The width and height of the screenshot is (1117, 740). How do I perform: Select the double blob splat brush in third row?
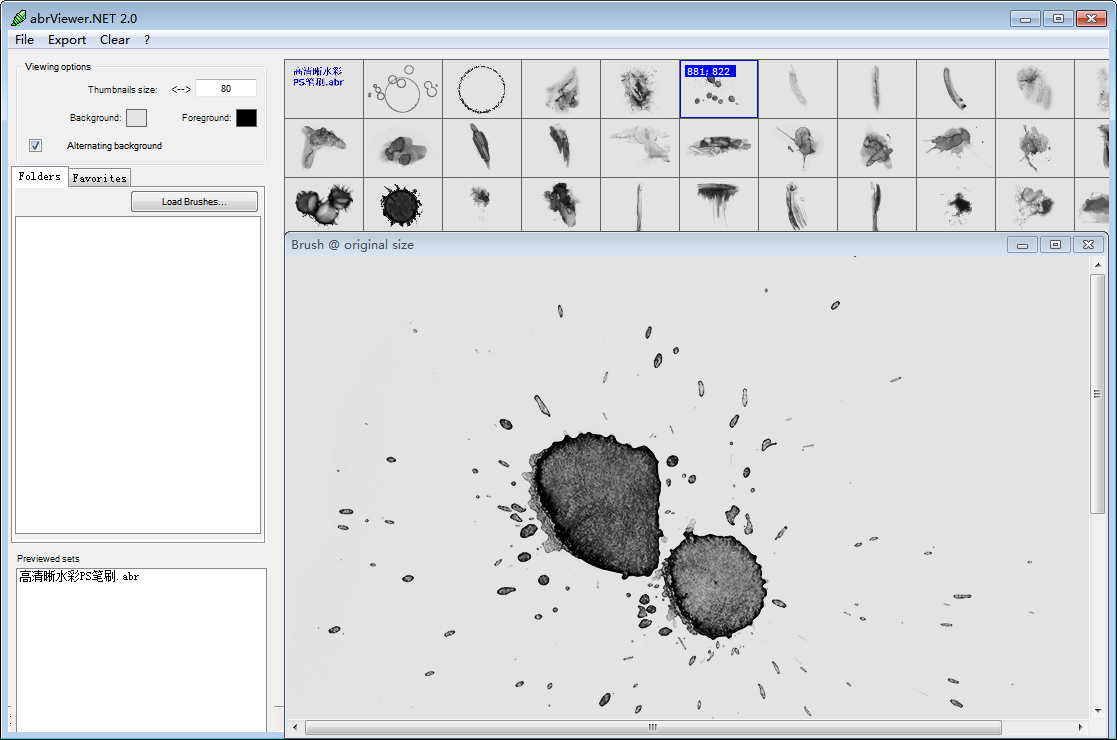tap(324, 205)
